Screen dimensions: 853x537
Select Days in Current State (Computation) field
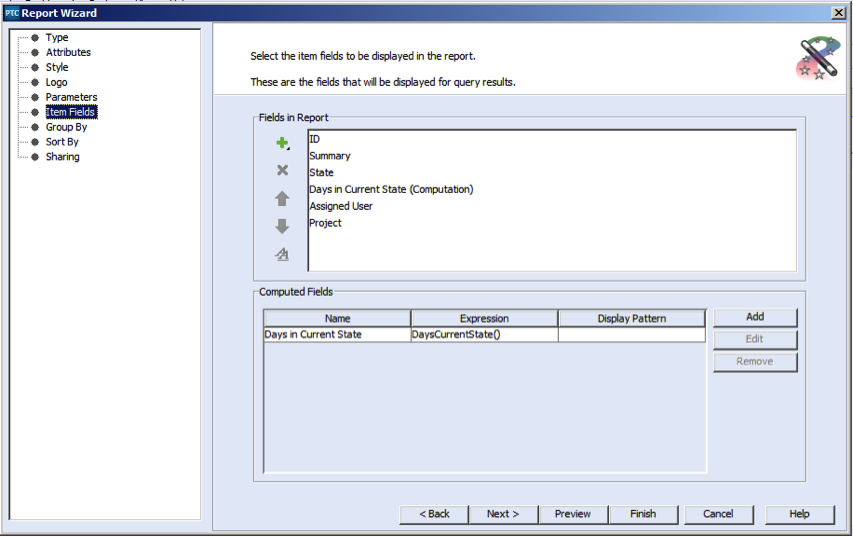click(x=552, y=189)
